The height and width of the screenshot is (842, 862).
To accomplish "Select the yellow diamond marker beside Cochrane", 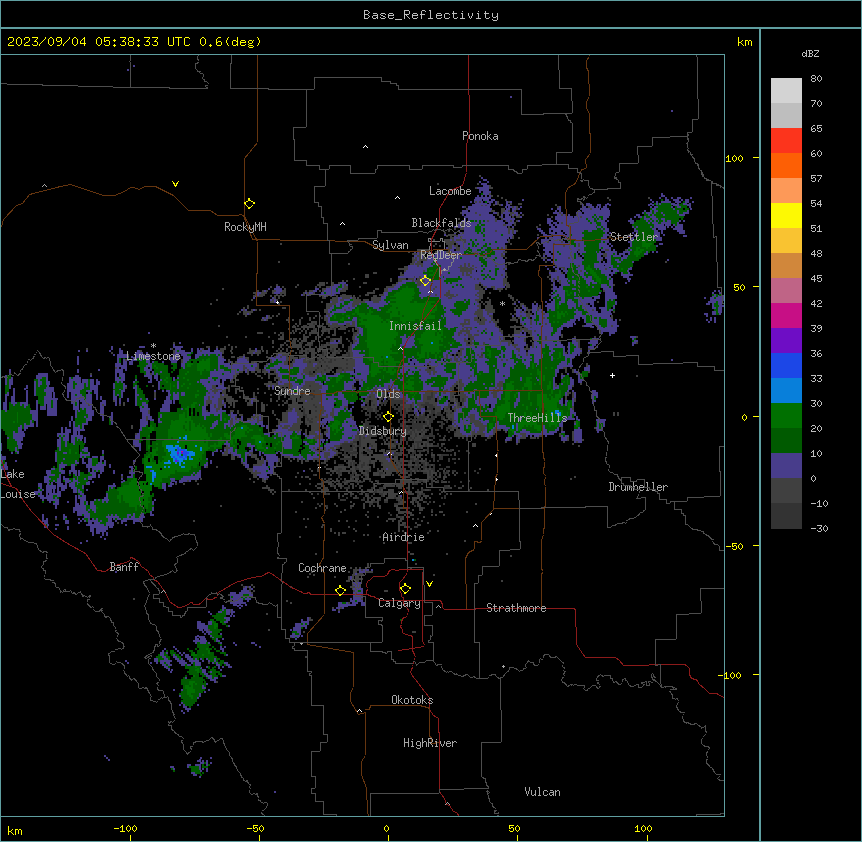I will [340, 590].
